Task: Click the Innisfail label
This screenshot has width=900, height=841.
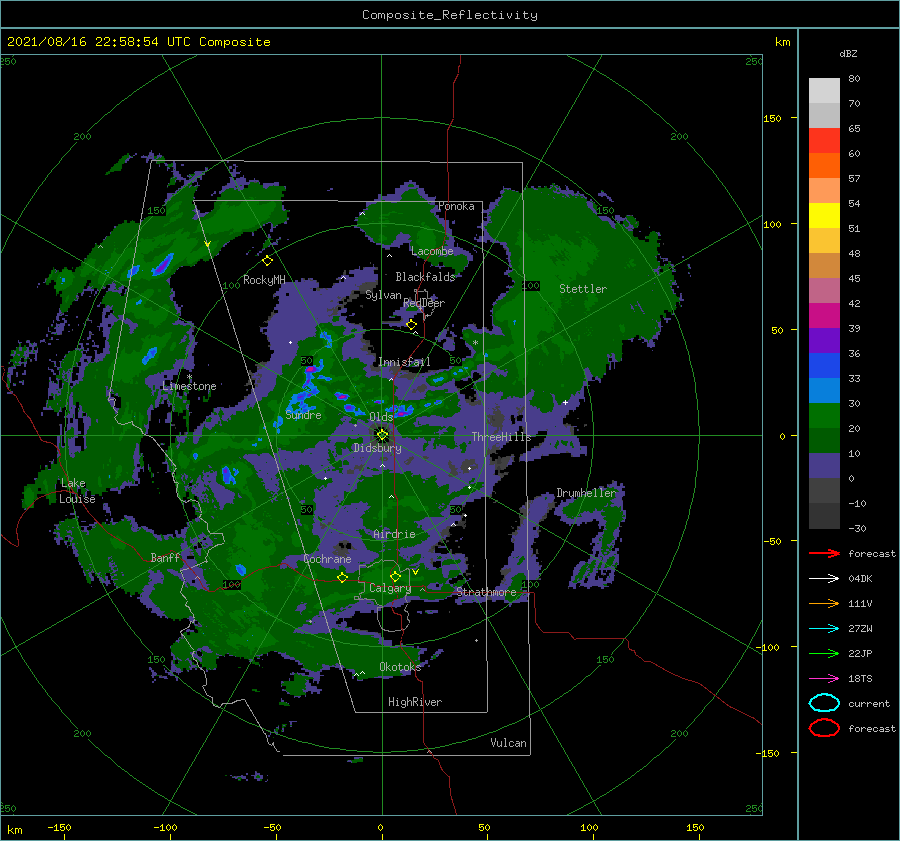Action: pos(404,362)
